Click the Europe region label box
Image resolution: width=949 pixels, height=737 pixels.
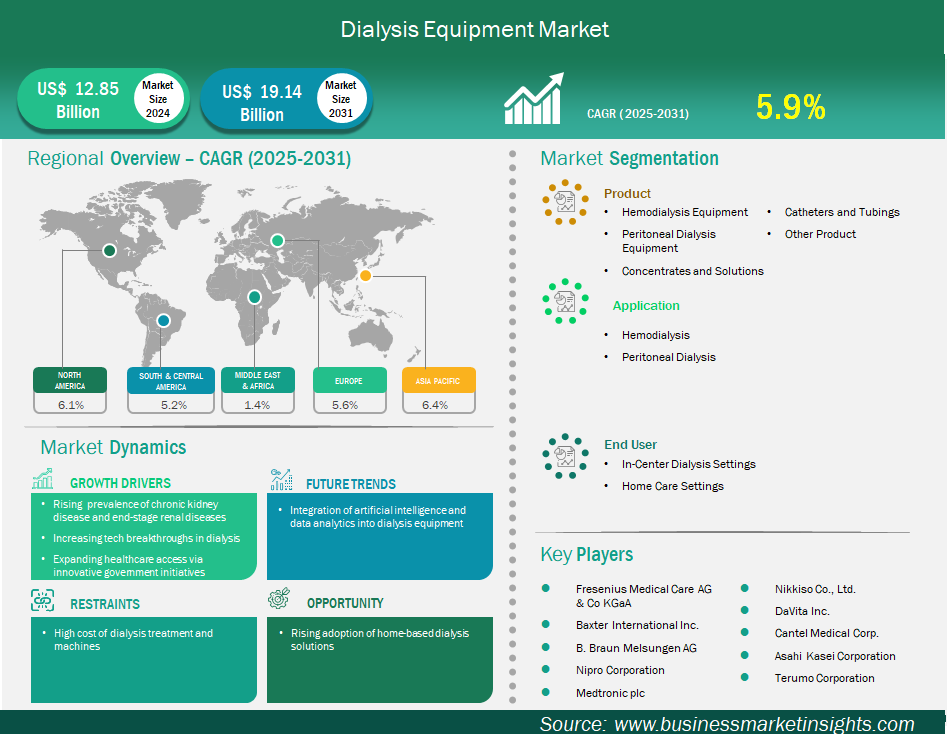(349, 381)
